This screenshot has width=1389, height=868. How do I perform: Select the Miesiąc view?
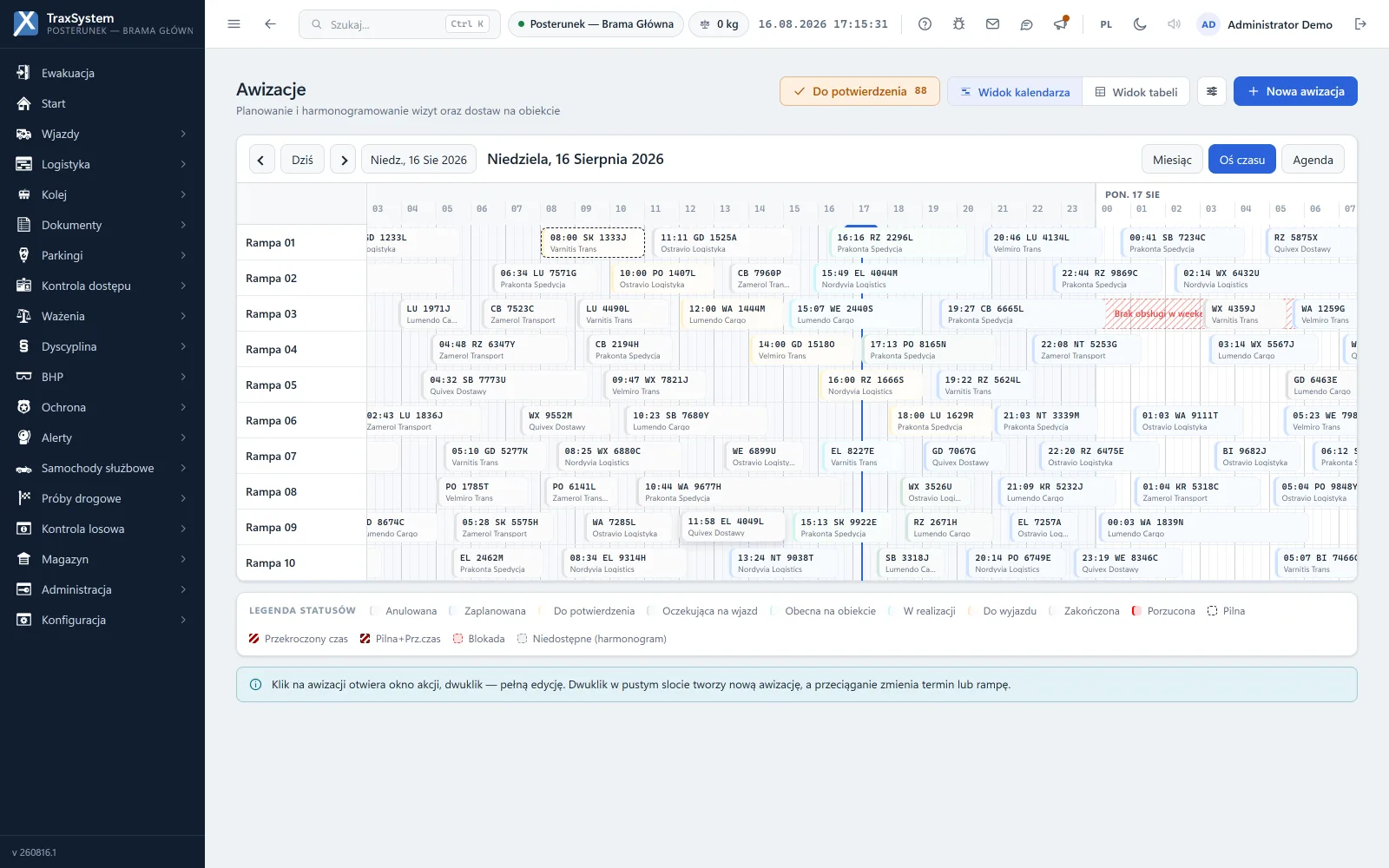(1172, 160)
